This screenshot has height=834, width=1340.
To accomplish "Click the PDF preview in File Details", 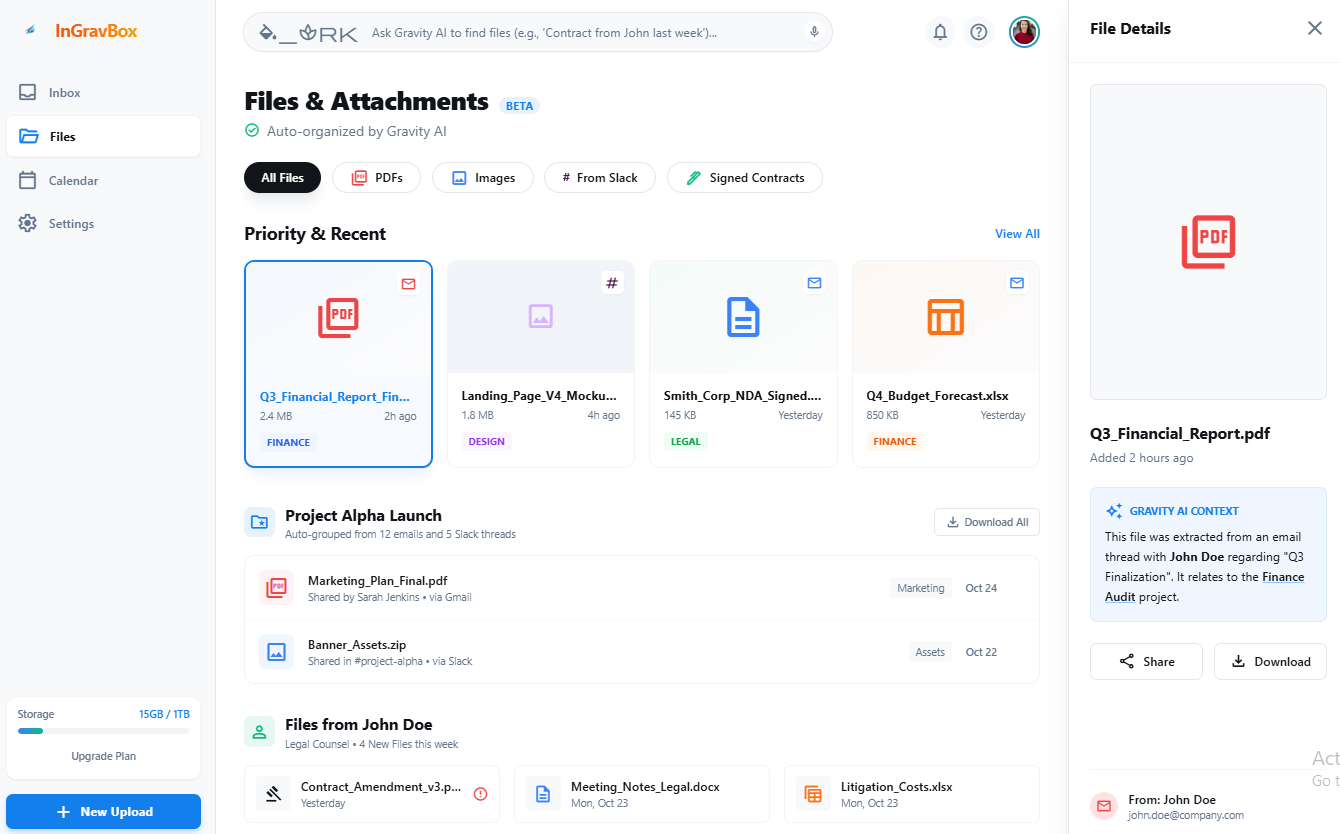I will [1208, 242].
